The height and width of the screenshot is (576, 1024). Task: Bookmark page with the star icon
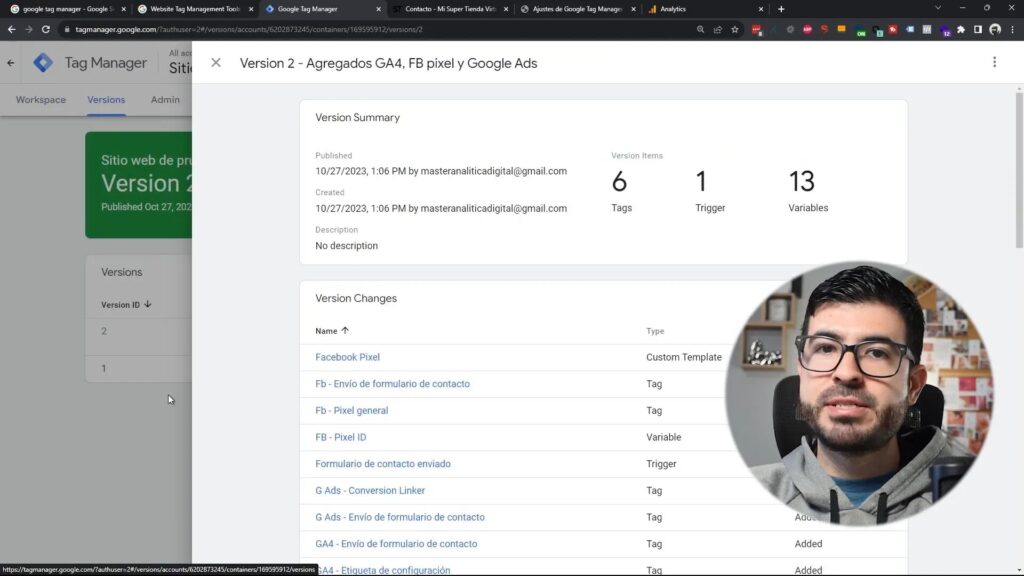pos(735,29)
